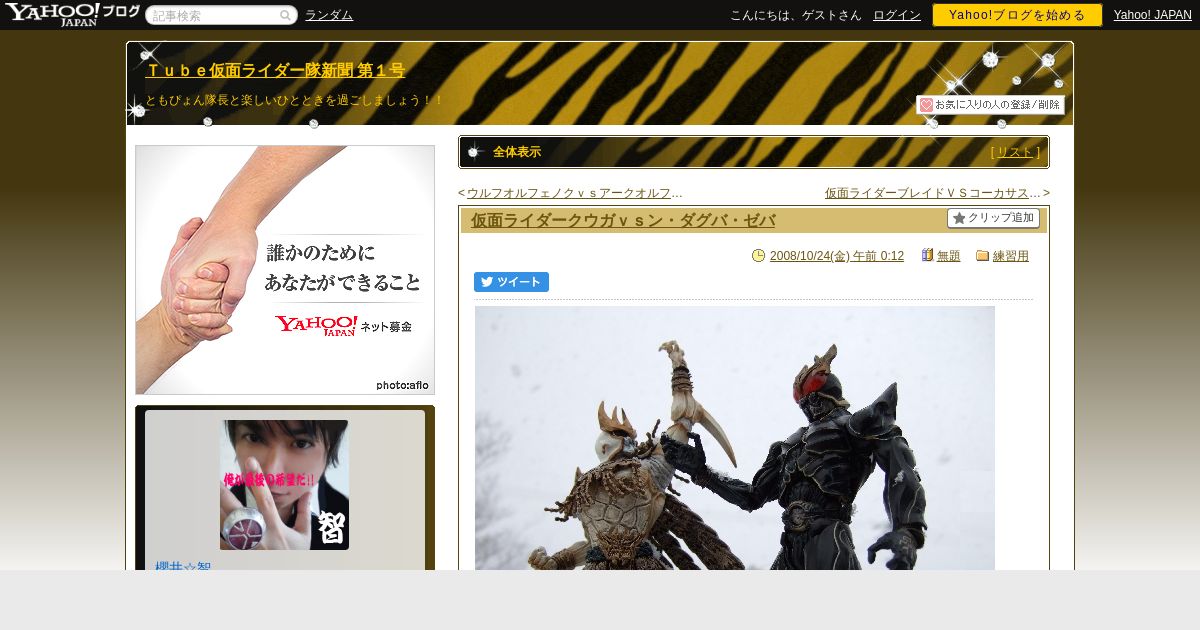
Task: Click the folder icon beside 練習用
Action: (982, 256)
